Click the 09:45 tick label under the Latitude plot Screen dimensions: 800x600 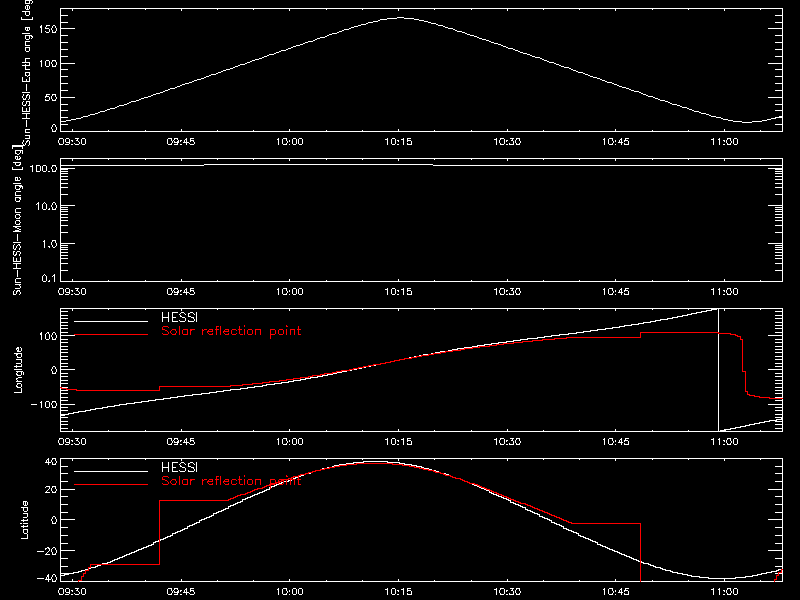click(181, 592)
